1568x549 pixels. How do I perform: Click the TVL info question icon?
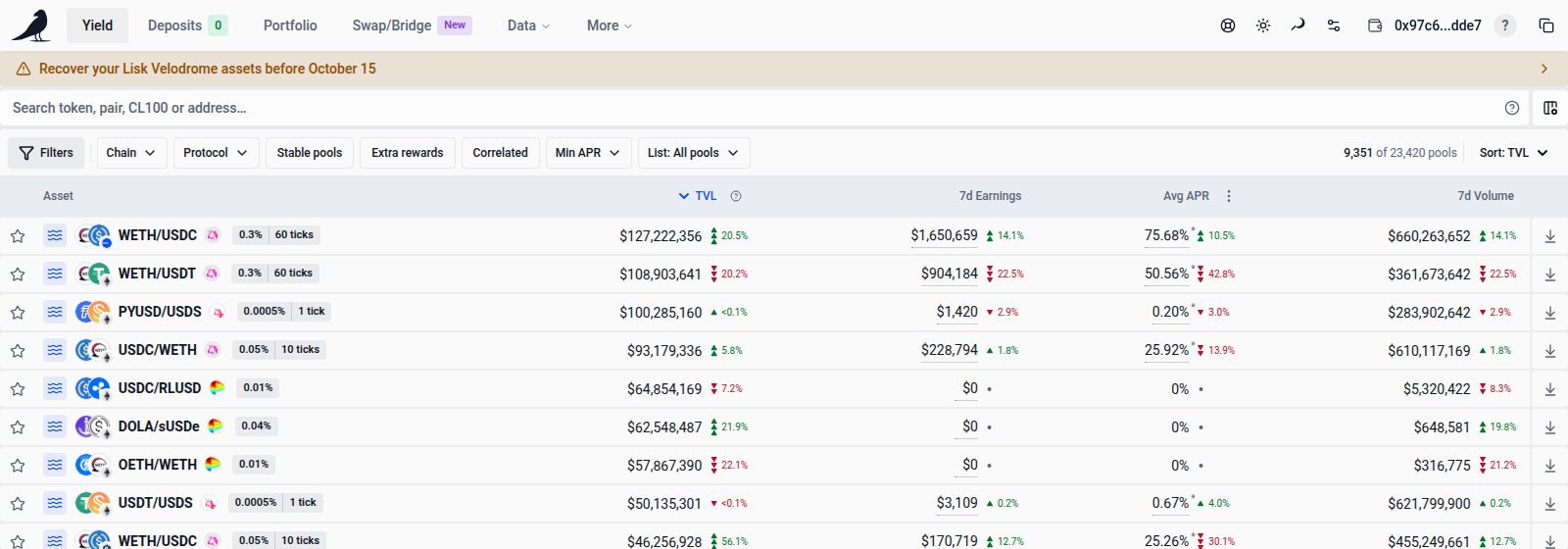pyautogui.click(x=736, y=196)
